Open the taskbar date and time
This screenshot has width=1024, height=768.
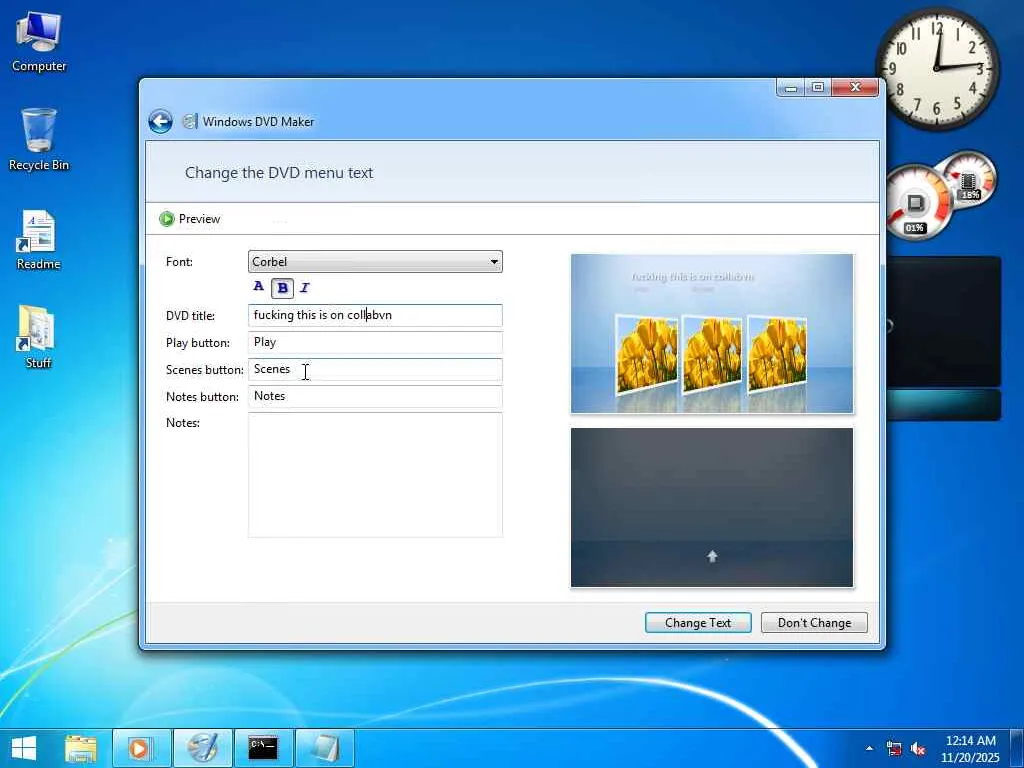(x=970, y=748)
